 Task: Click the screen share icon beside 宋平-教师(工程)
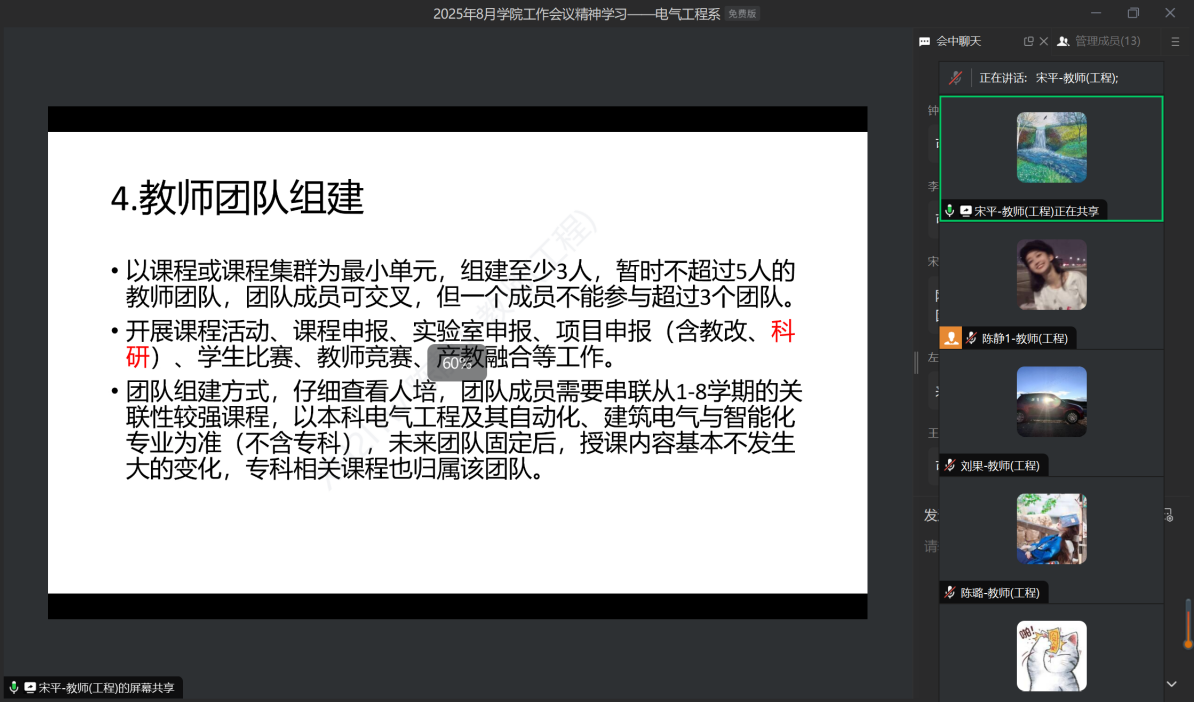[966, 211]
